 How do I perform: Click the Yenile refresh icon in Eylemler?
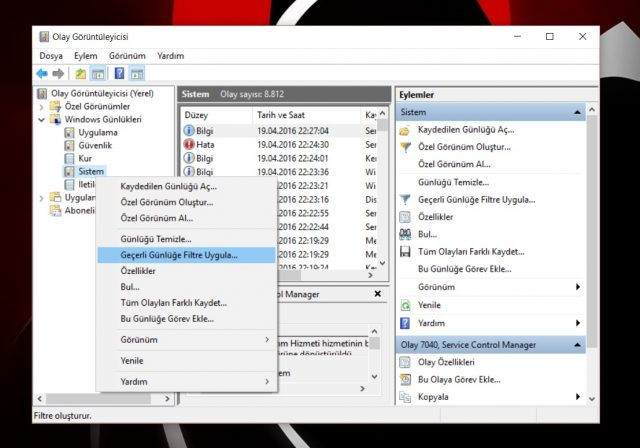pyautogui.click(x=405, y=305)
